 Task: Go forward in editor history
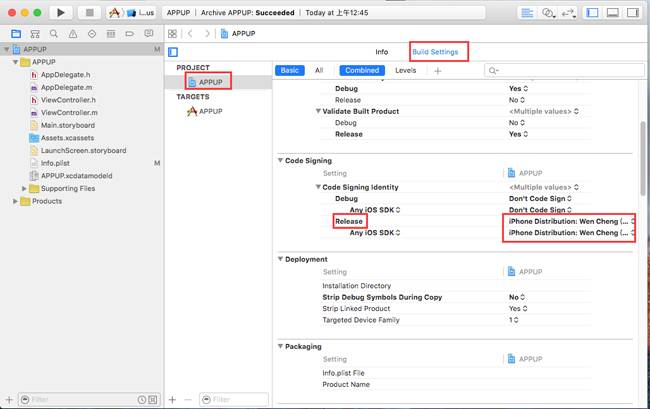[207, 34]
